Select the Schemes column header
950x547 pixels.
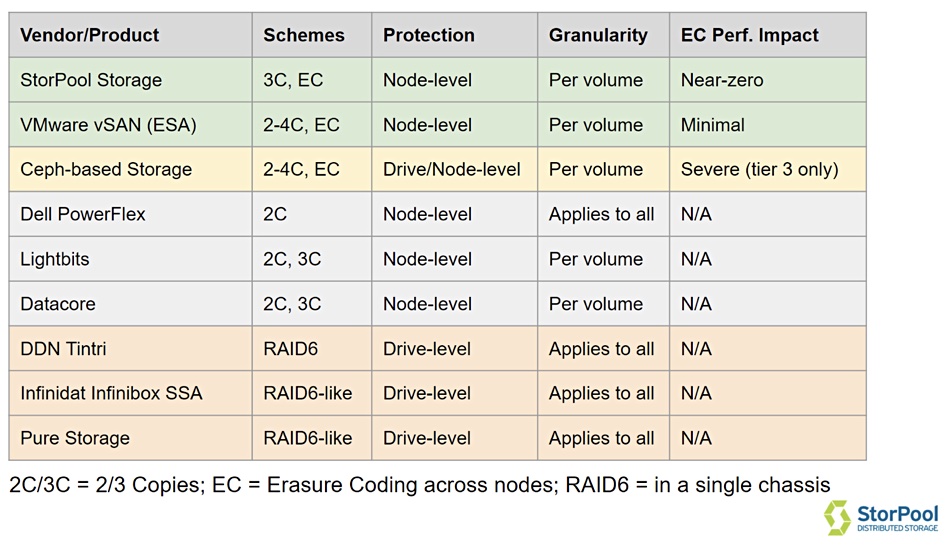312,35
